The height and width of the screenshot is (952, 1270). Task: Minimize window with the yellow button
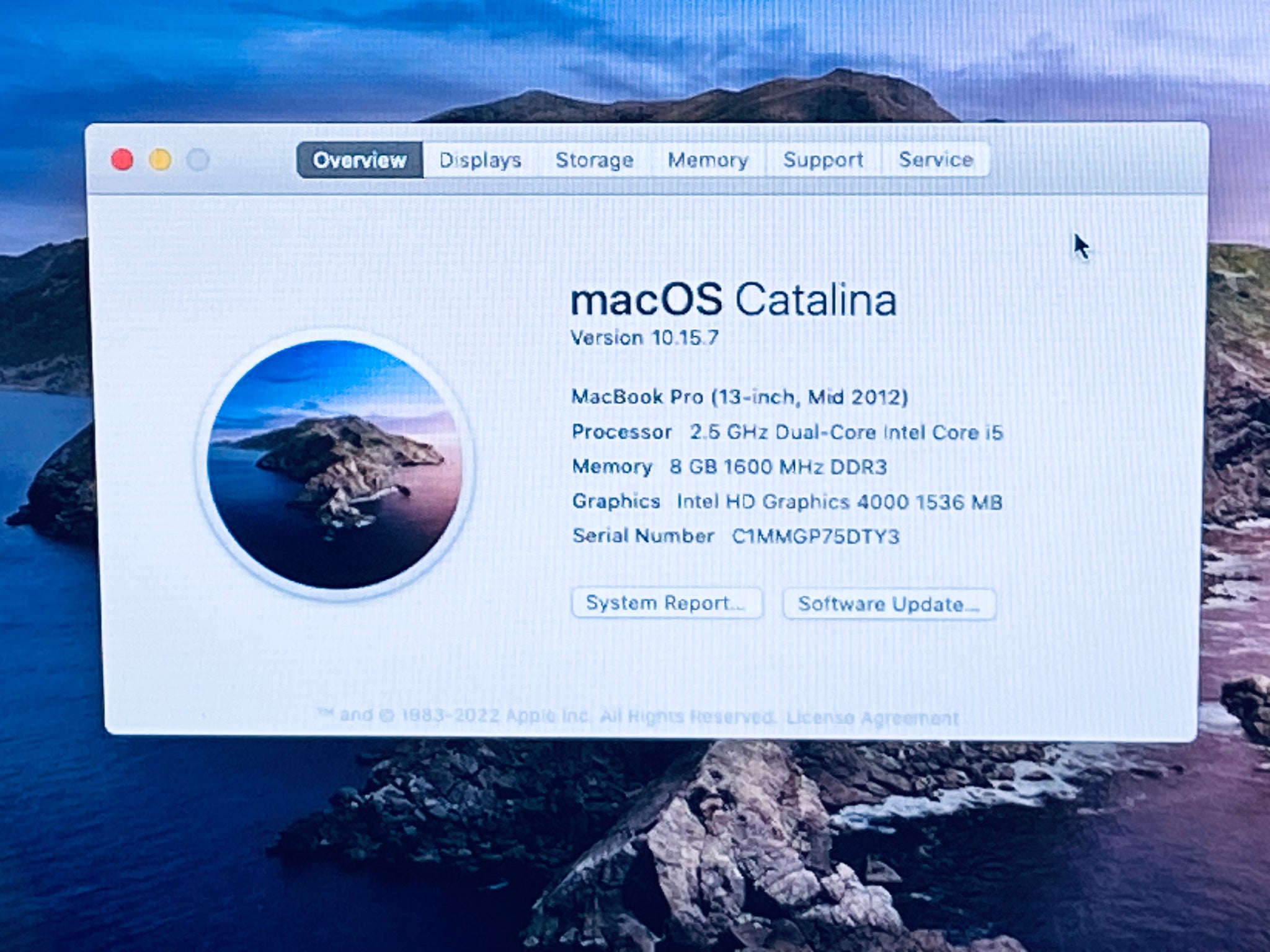click(161, 160)
